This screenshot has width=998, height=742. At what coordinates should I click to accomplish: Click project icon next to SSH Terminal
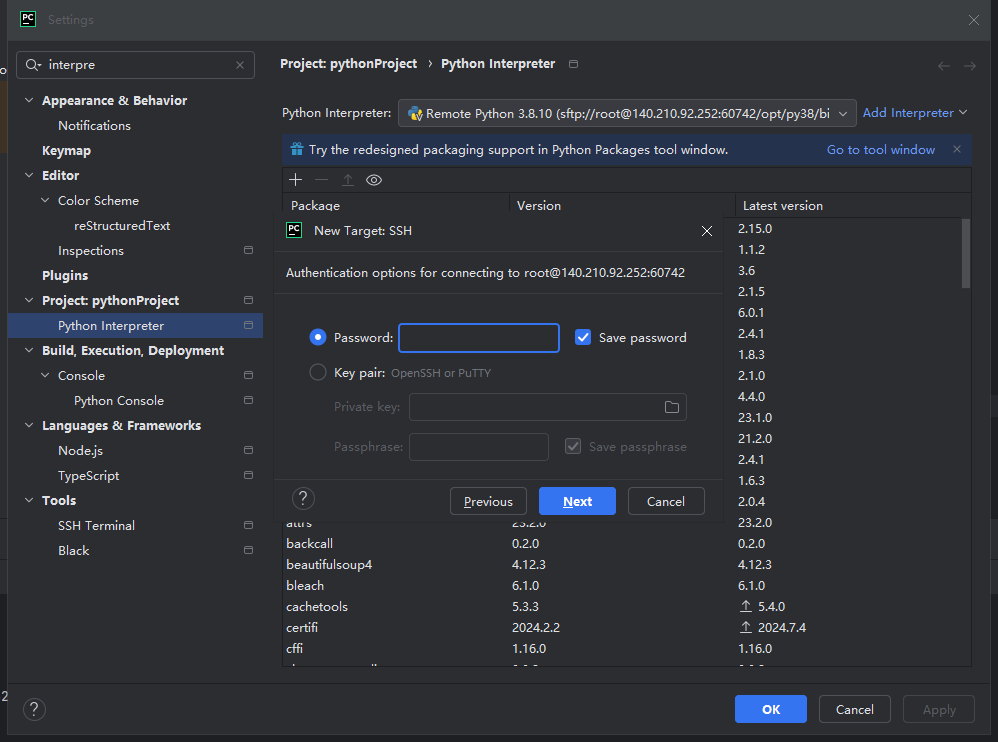pos(248,525)
